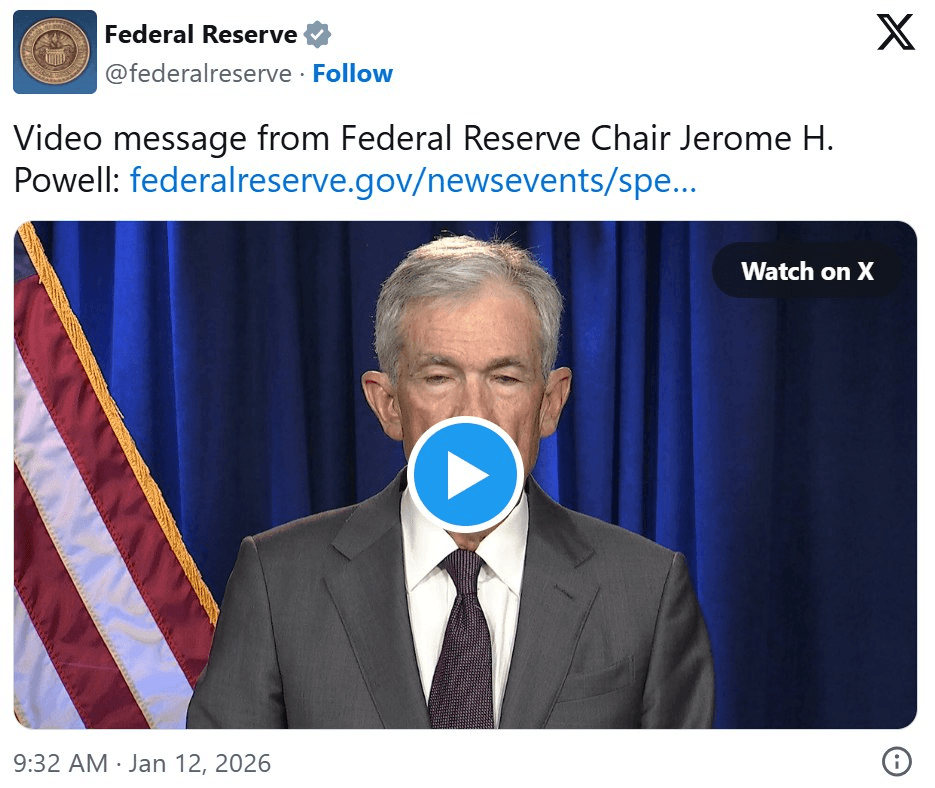Image resolution: width=935 pixels, height=788 pixels.
Task: Click the info icon below the video
Action: click(x=896, y=762)
